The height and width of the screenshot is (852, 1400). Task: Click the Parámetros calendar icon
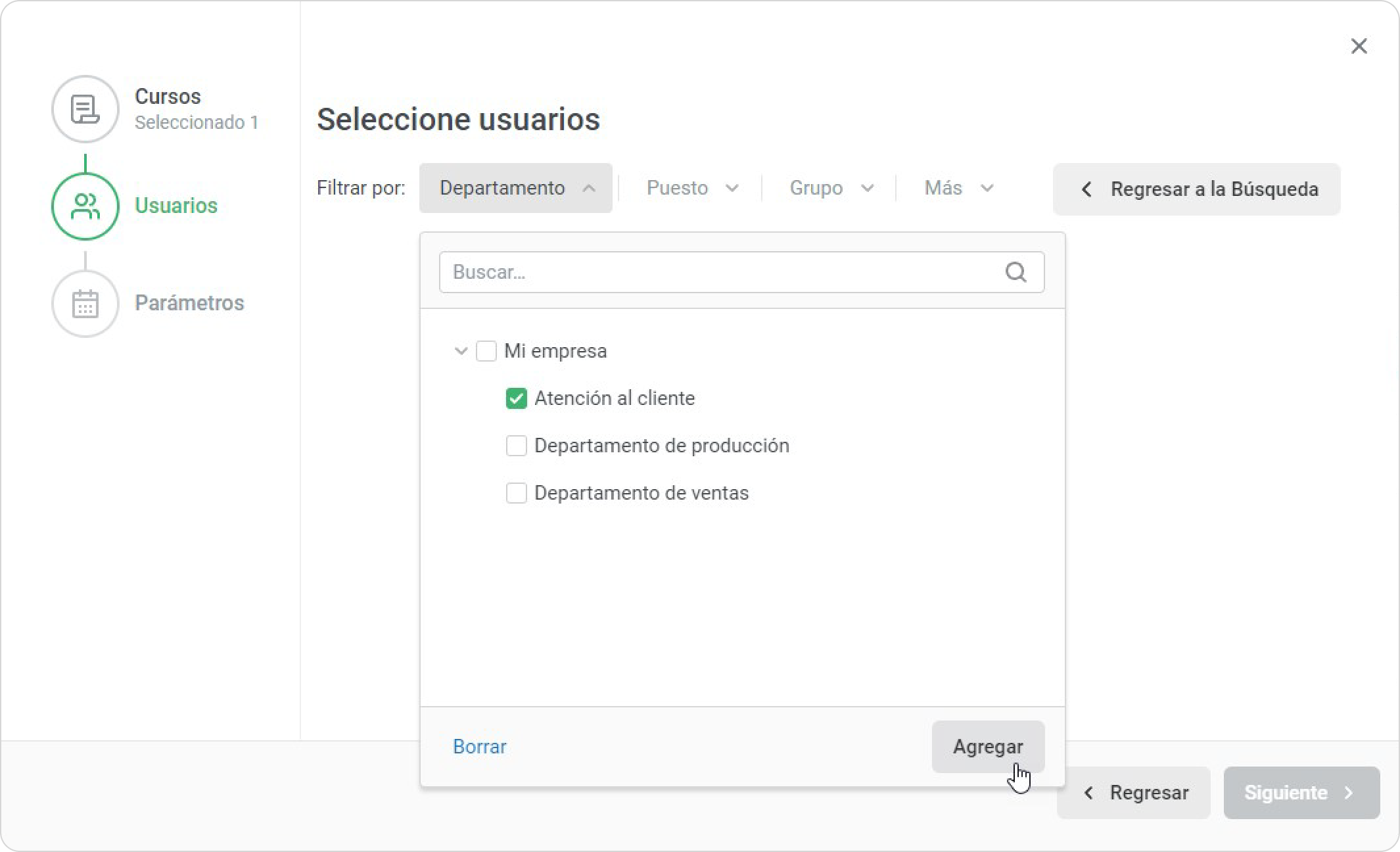tap(85, 304)
